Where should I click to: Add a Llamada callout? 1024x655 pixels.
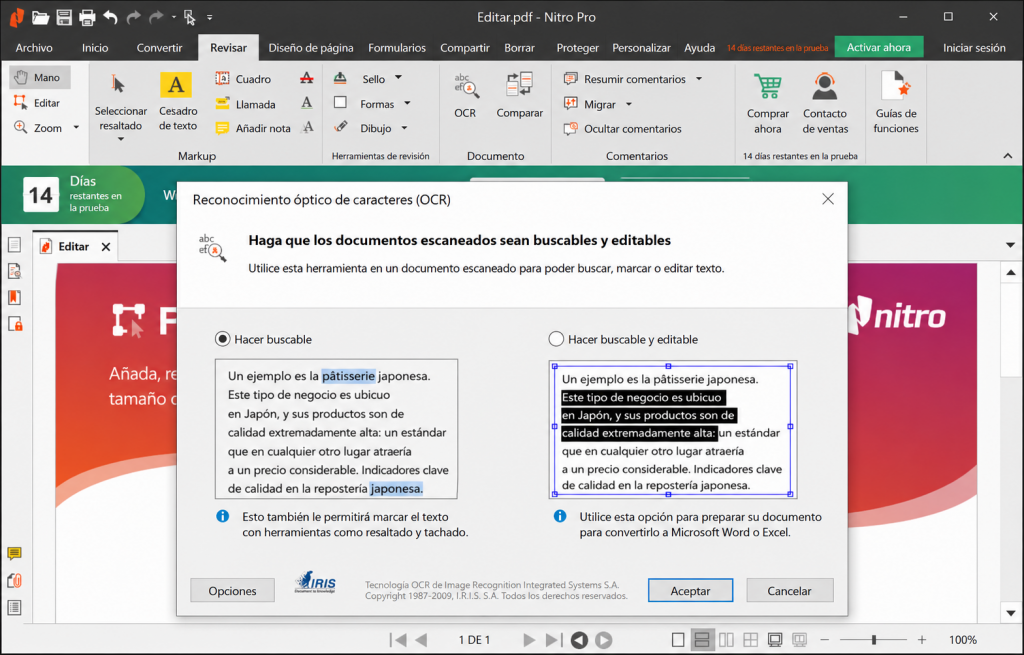(x=246, y=104)
